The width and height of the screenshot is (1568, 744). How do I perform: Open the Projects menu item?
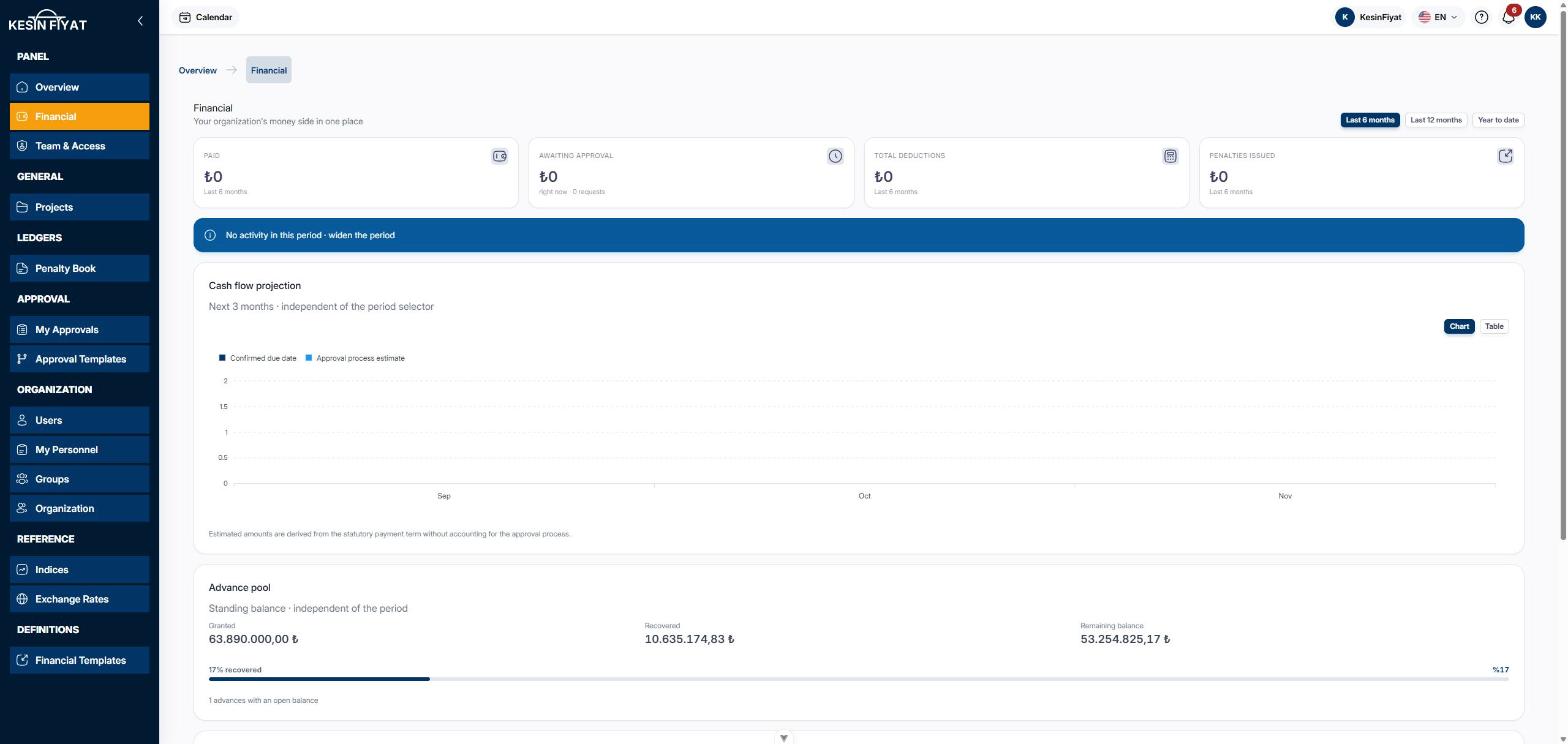coord(80,207)
